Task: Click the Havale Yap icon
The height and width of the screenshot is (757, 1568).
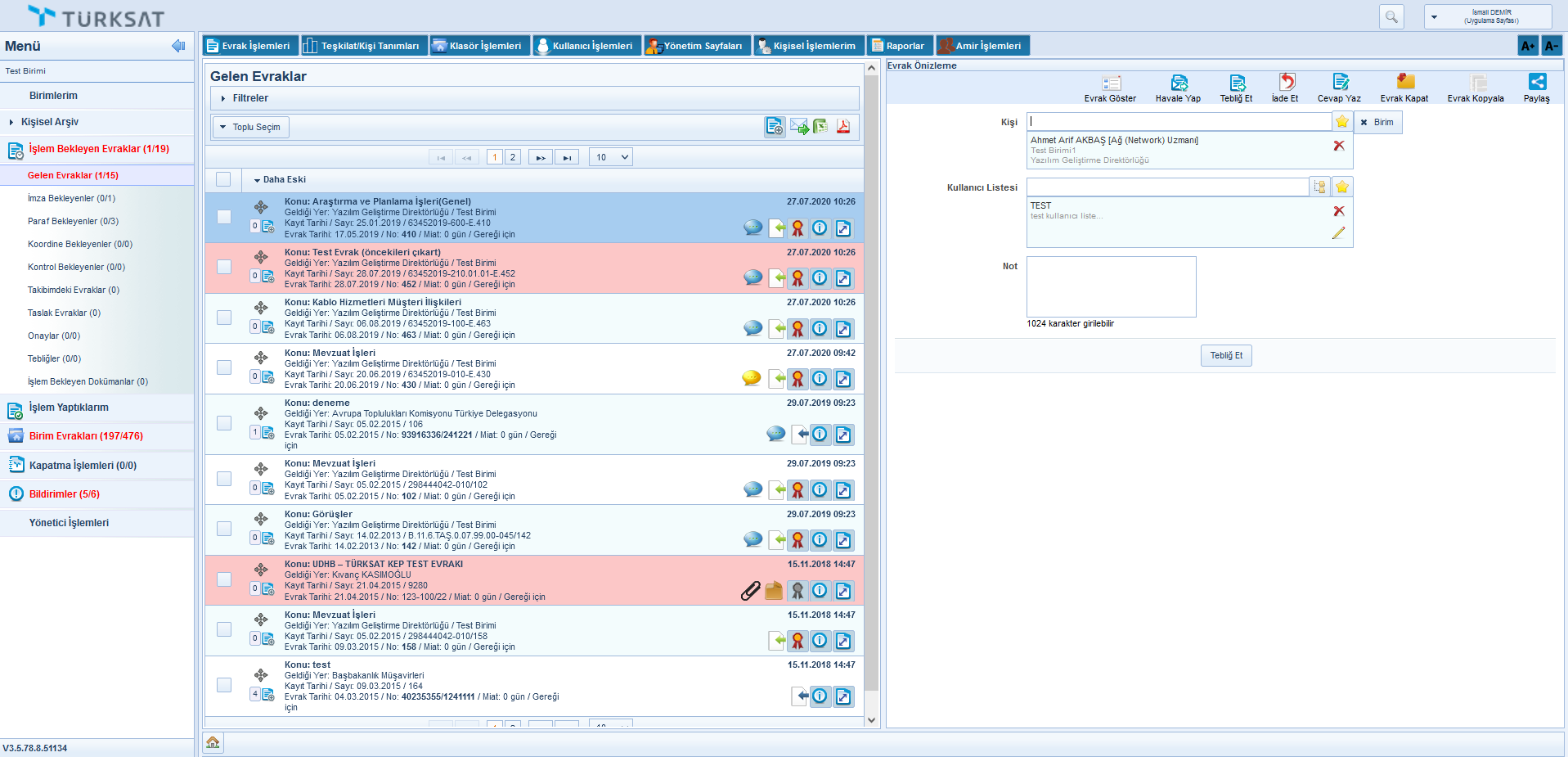Action: pyautogui.click(x=1178, y=83)
